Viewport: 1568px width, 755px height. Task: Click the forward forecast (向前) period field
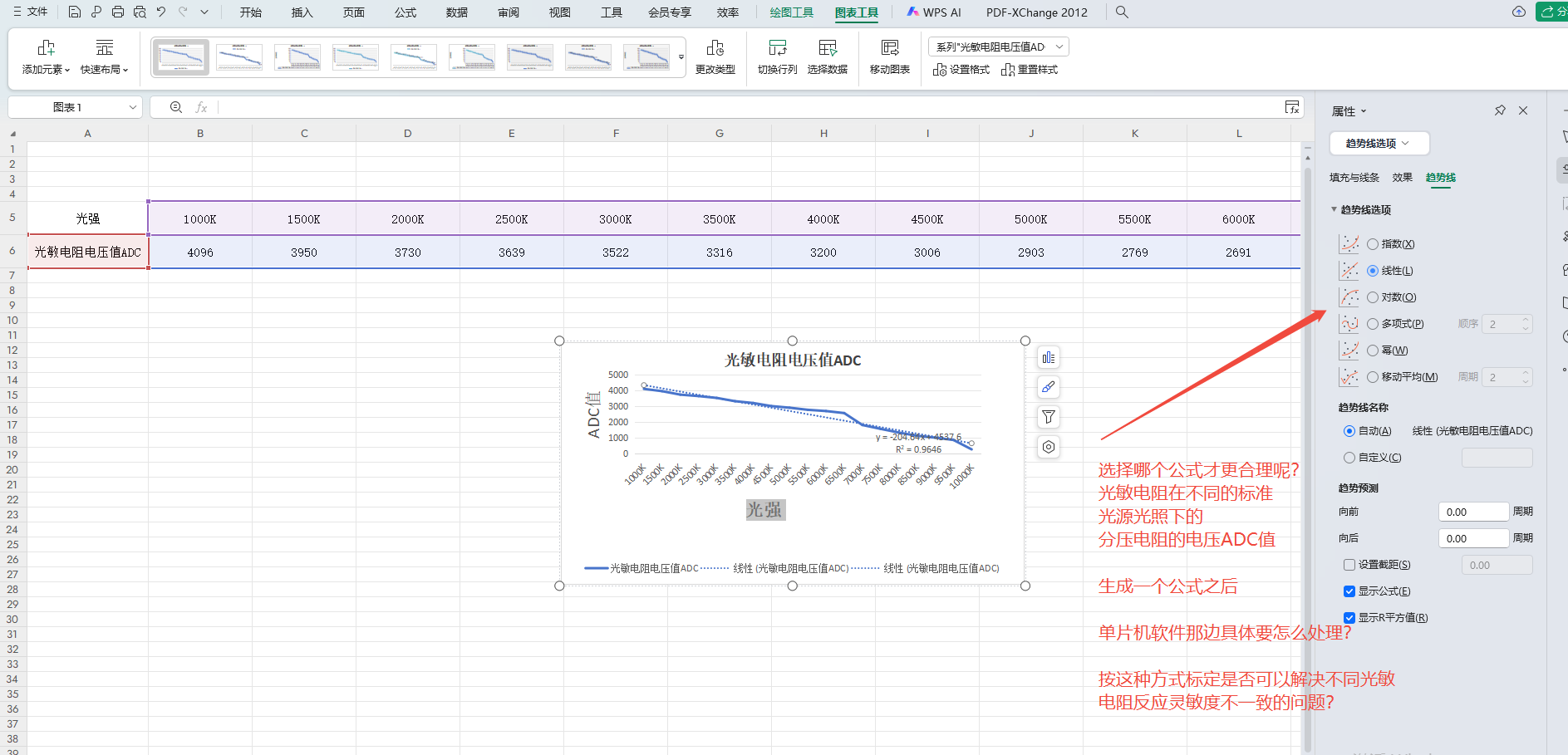1473,512
